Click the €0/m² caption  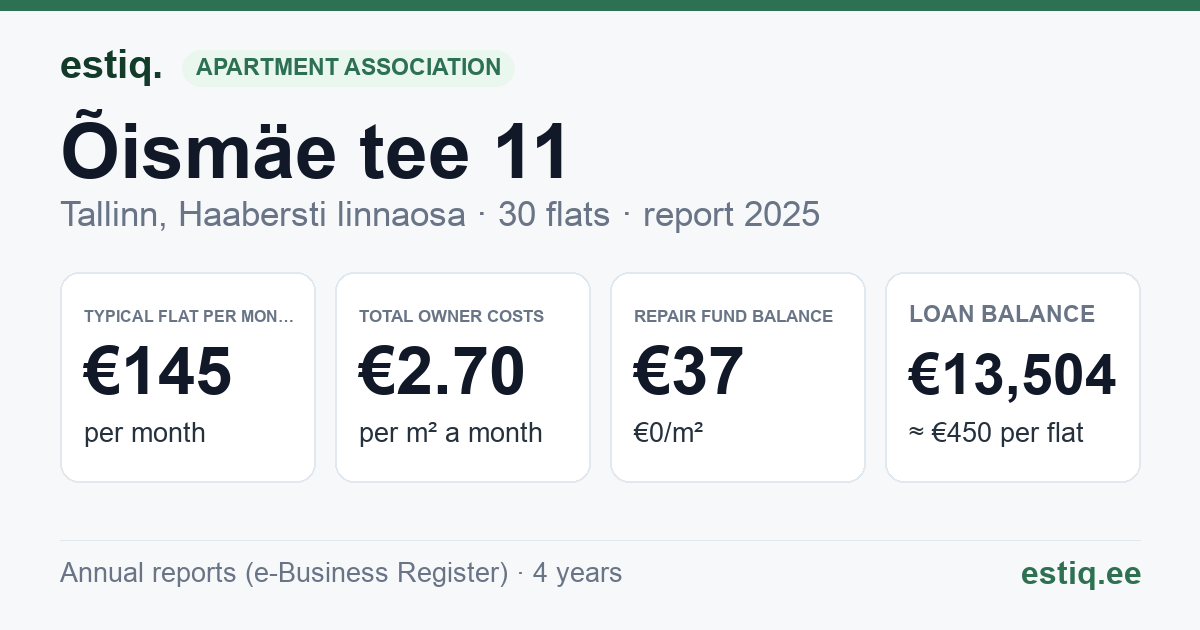pos(669,433)
